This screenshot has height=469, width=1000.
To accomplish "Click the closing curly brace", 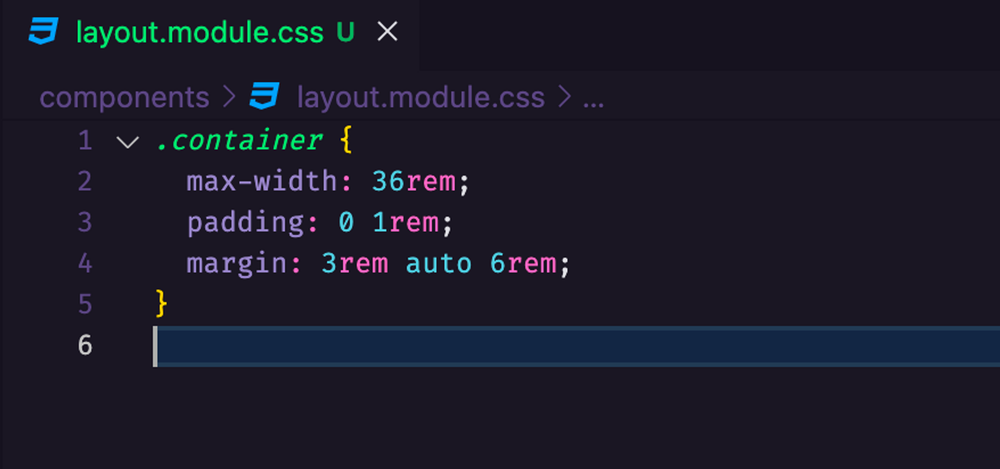I will click(x=162, y=303).
